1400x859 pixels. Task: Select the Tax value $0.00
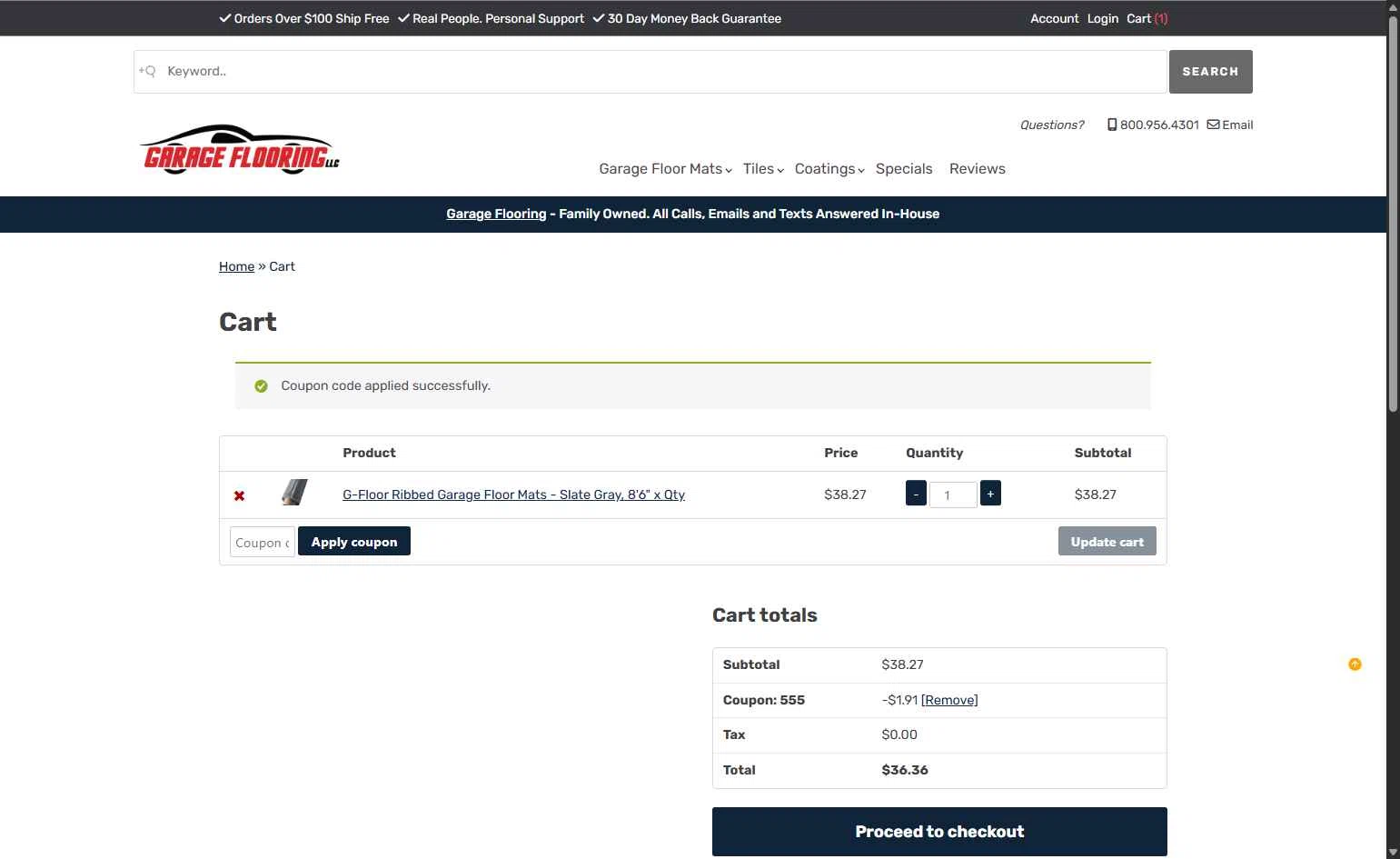click(899, 734)
